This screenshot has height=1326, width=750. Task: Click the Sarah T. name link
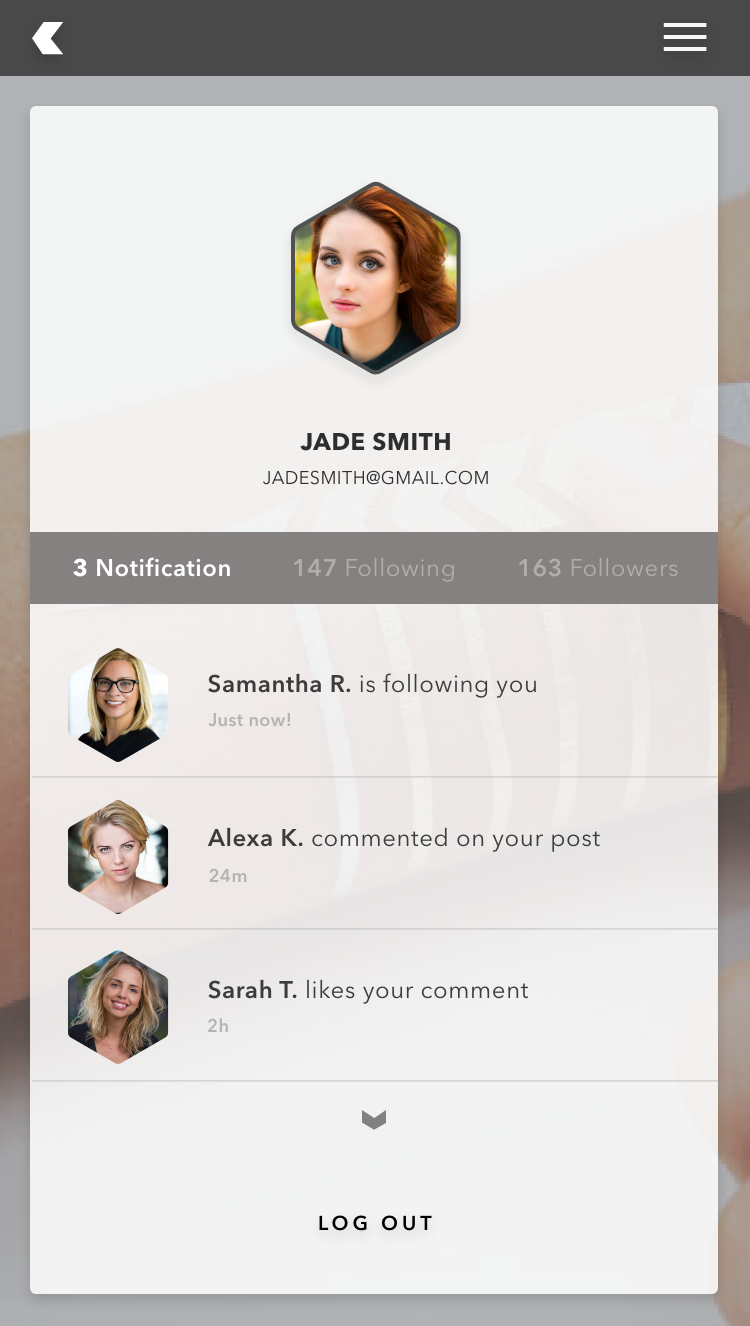252,990
